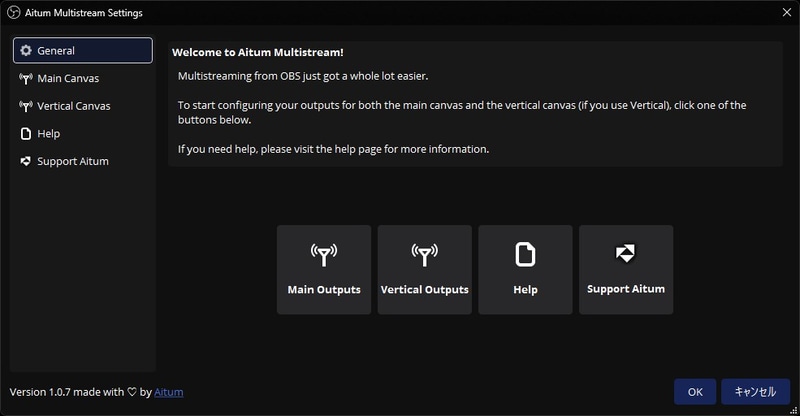This screenshot has height=416, width=800.
Task: Click the Support Aitum tile button
Action: [x=626, y=270]
